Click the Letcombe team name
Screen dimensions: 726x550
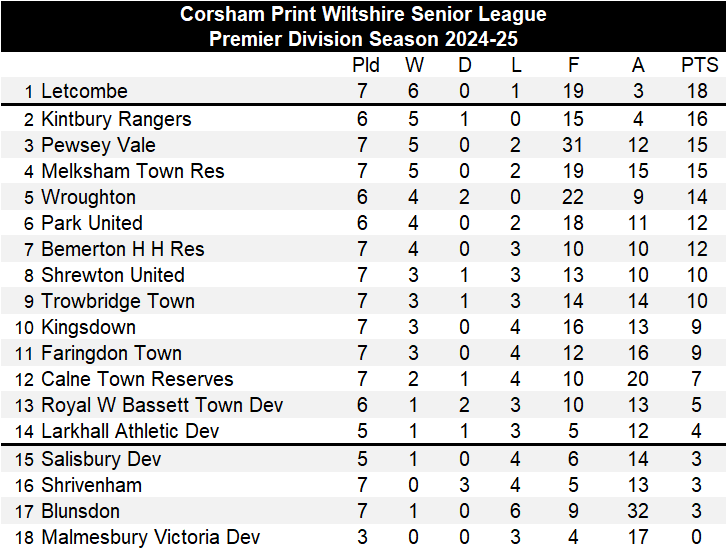click(84, 91)
